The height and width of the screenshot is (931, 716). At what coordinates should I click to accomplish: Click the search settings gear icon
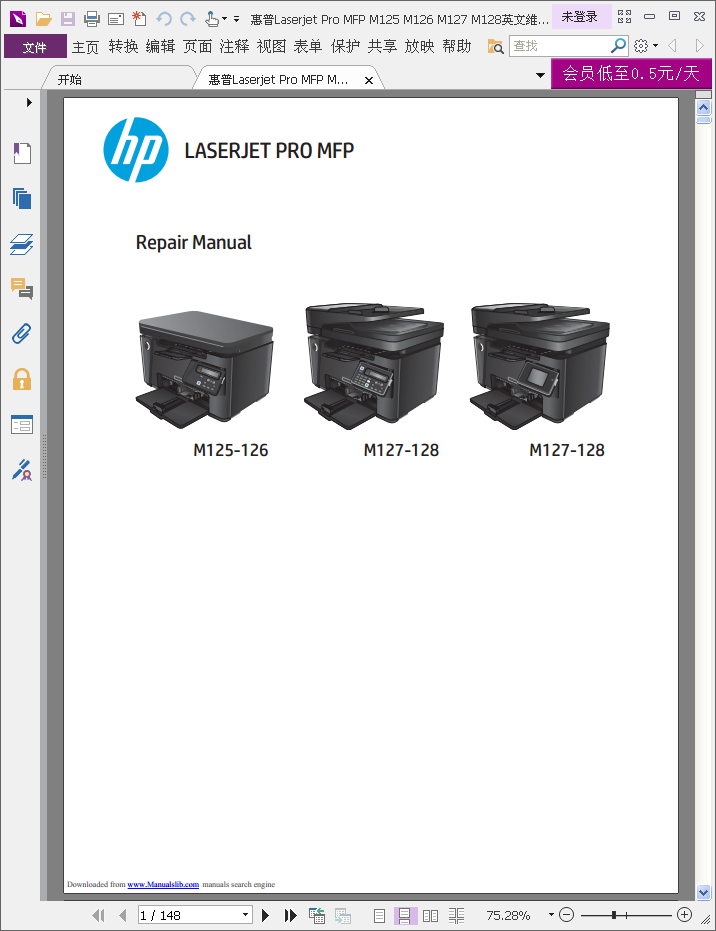641,45
